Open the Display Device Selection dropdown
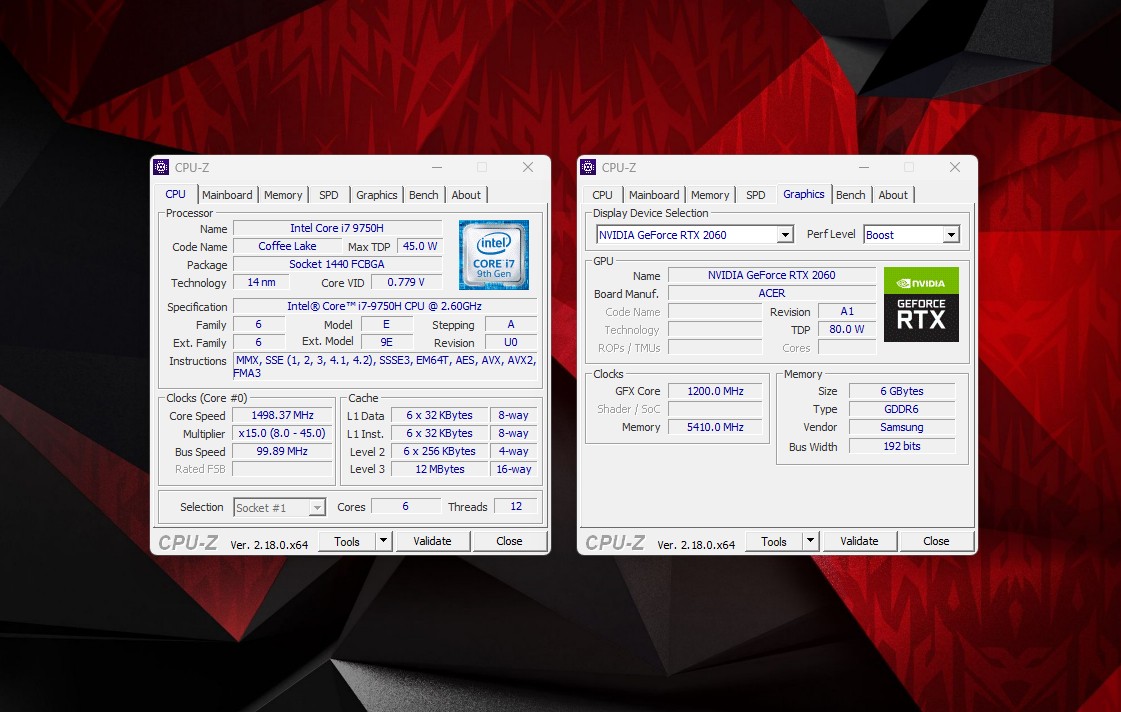The image size is (1121, 712). click(x=785, y=235)
